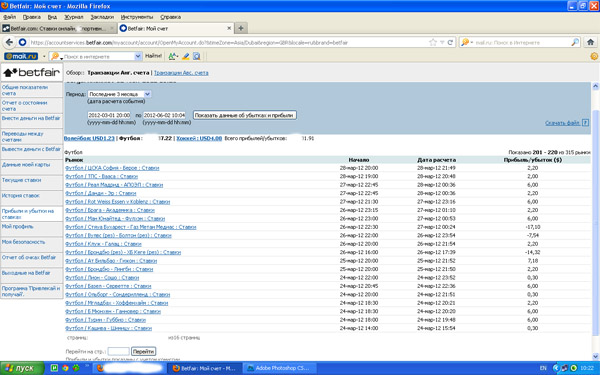
Task: Reload the page with the refresh icon
Action: (x=450, y=42)
